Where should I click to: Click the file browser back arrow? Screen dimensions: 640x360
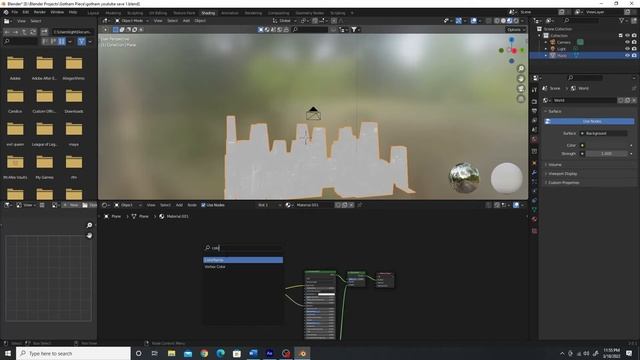[x=7, y=32]
